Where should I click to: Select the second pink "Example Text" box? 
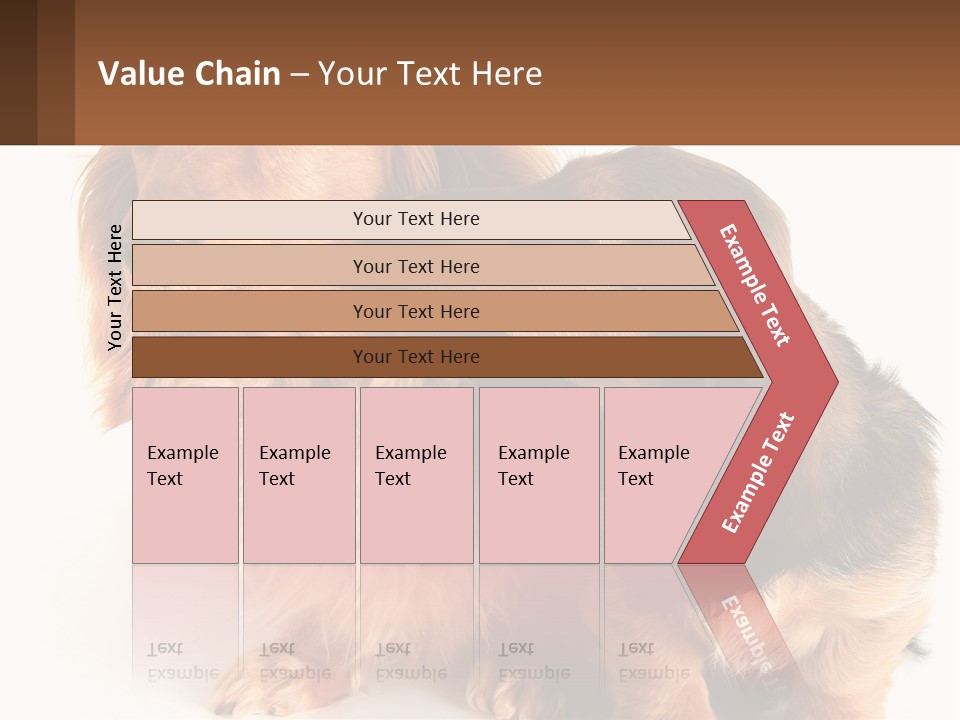(298, 474)
